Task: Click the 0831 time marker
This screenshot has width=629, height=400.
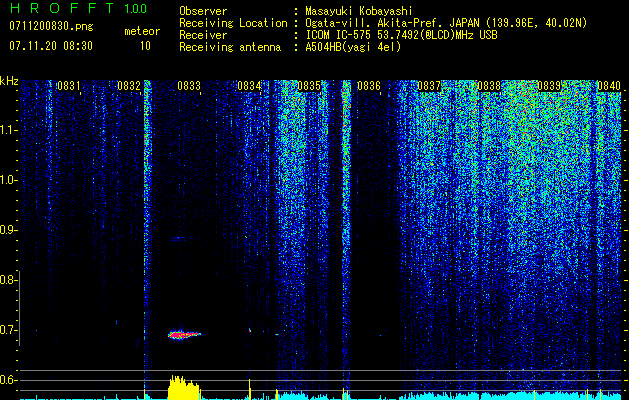Action: 69,86
